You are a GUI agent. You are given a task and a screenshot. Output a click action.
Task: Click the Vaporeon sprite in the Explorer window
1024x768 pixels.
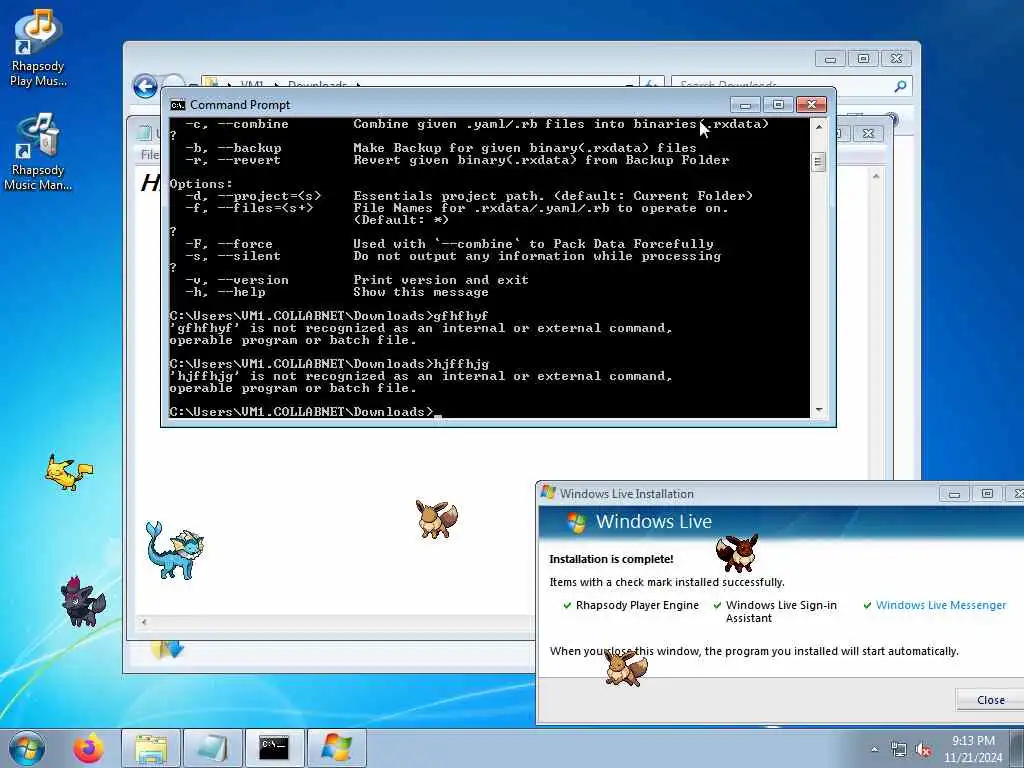tap(174, 550)
